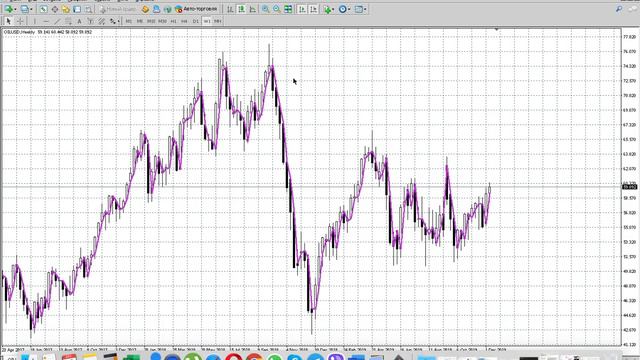Select the W1 weekly timeframe

point(207,21)
